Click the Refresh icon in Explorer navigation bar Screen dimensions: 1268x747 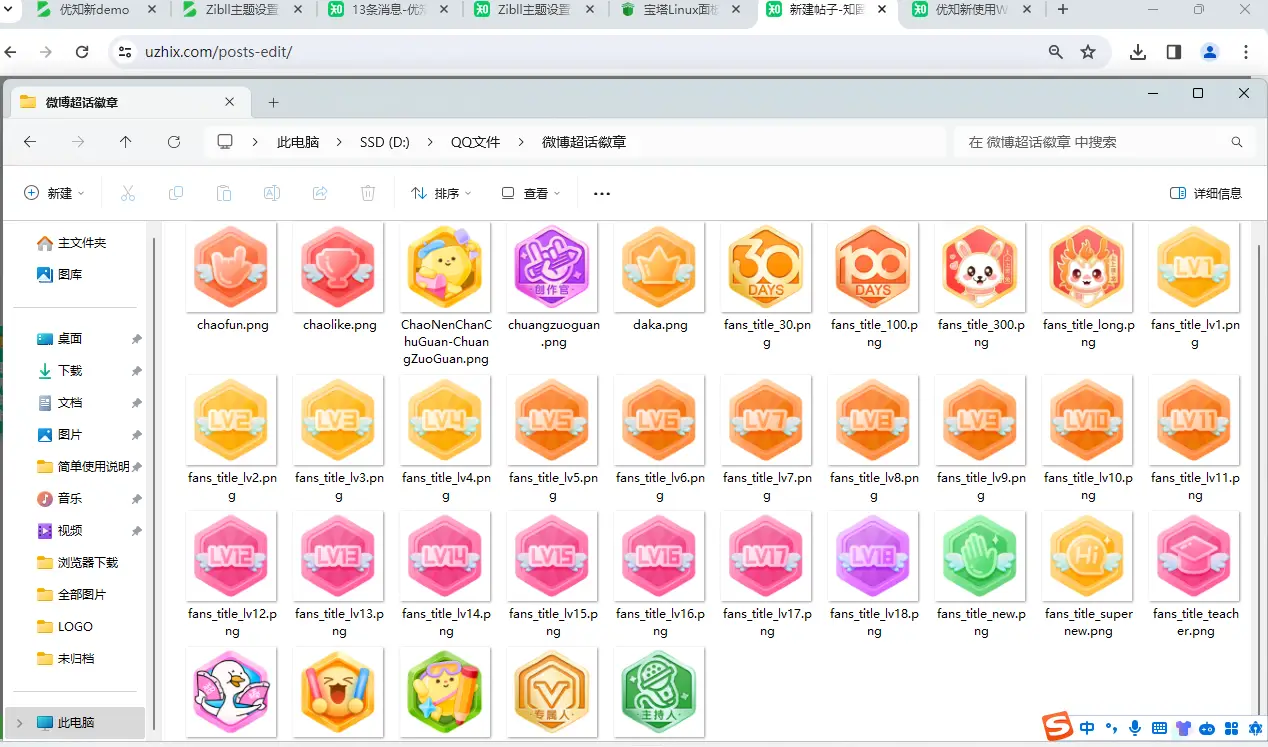tap(174, 142)
